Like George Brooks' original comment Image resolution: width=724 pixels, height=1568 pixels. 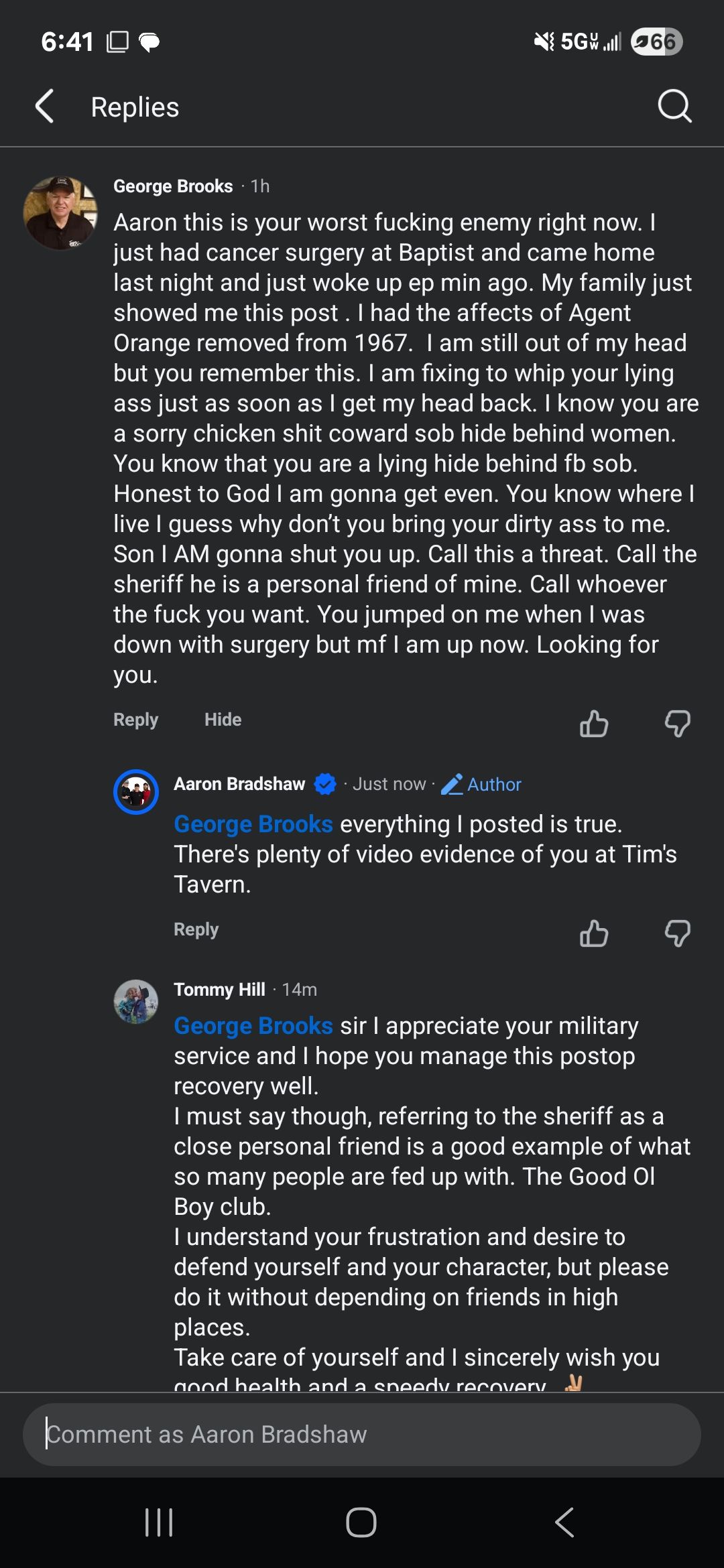click(594, 723)
